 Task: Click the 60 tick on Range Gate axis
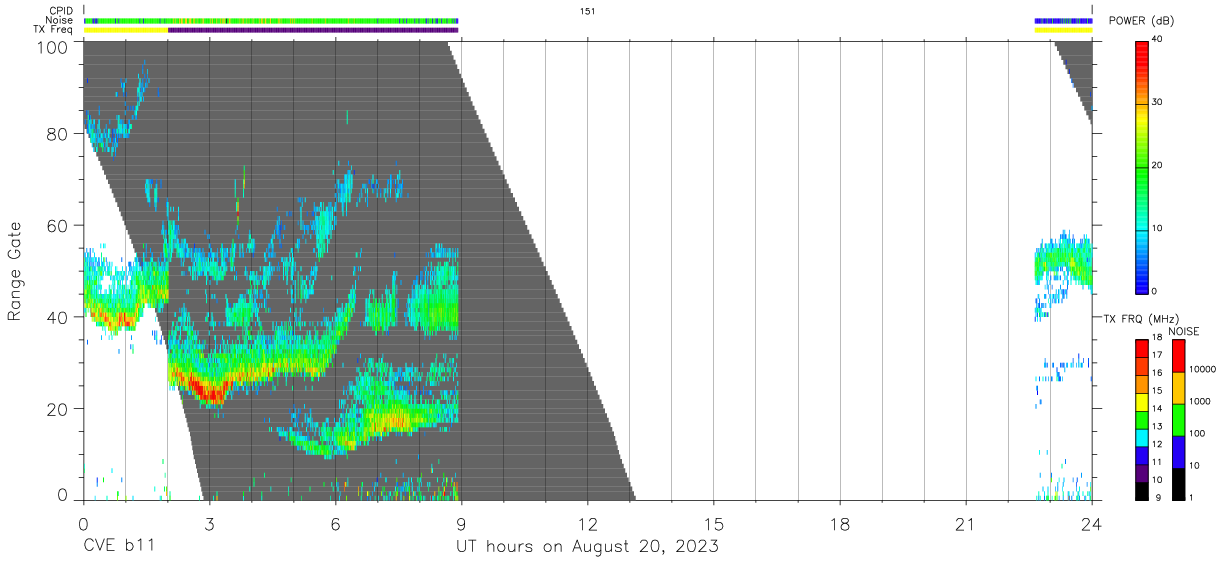[57, 225]
